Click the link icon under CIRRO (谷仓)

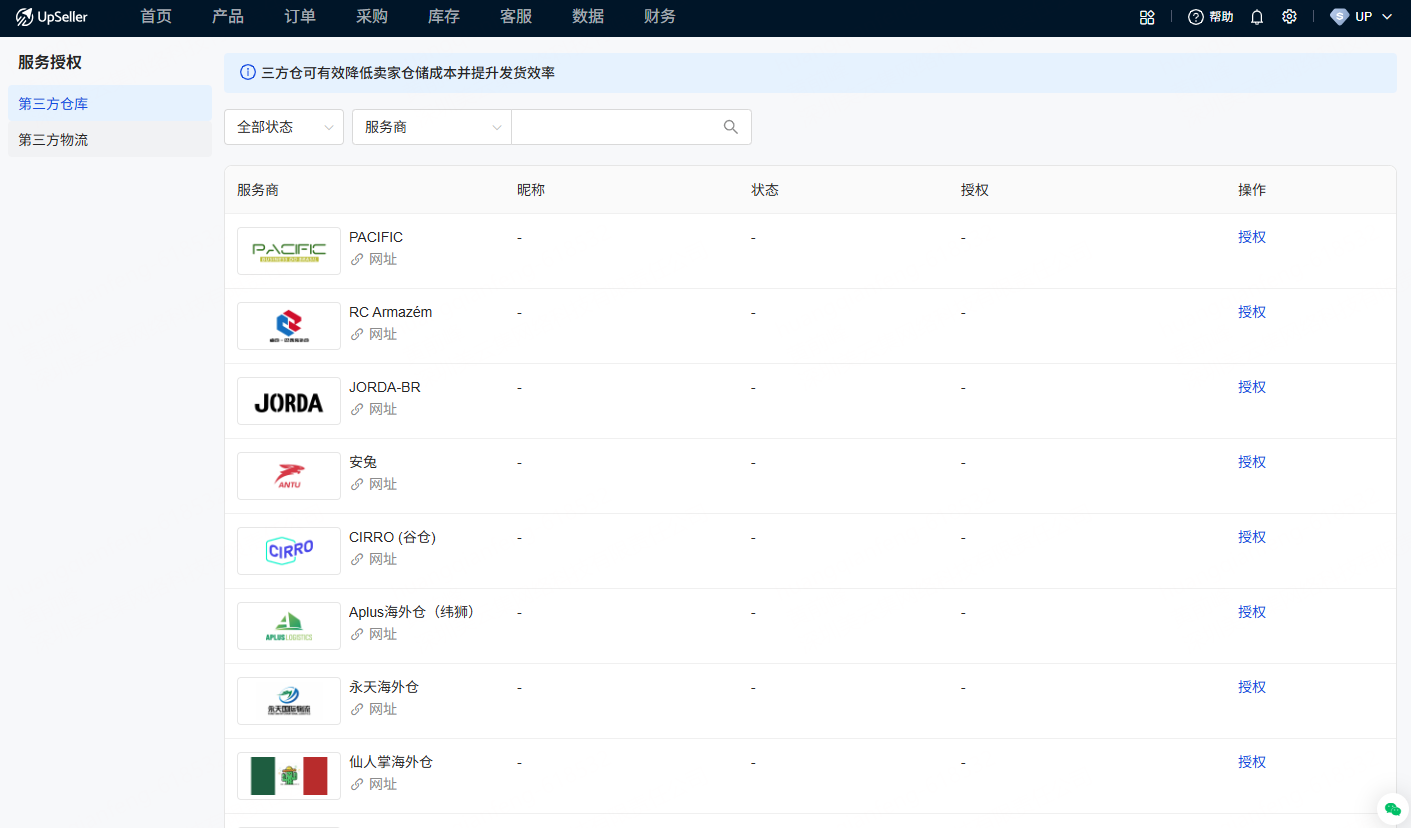(x=357, y=559)
